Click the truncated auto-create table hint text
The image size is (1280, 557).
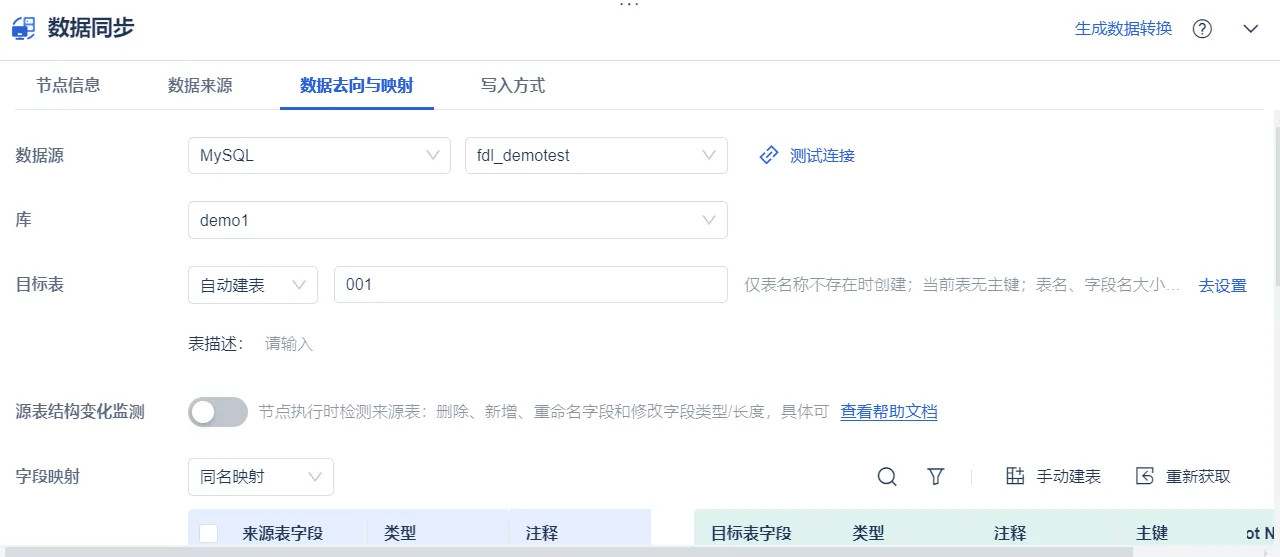(x=962, y=285)
